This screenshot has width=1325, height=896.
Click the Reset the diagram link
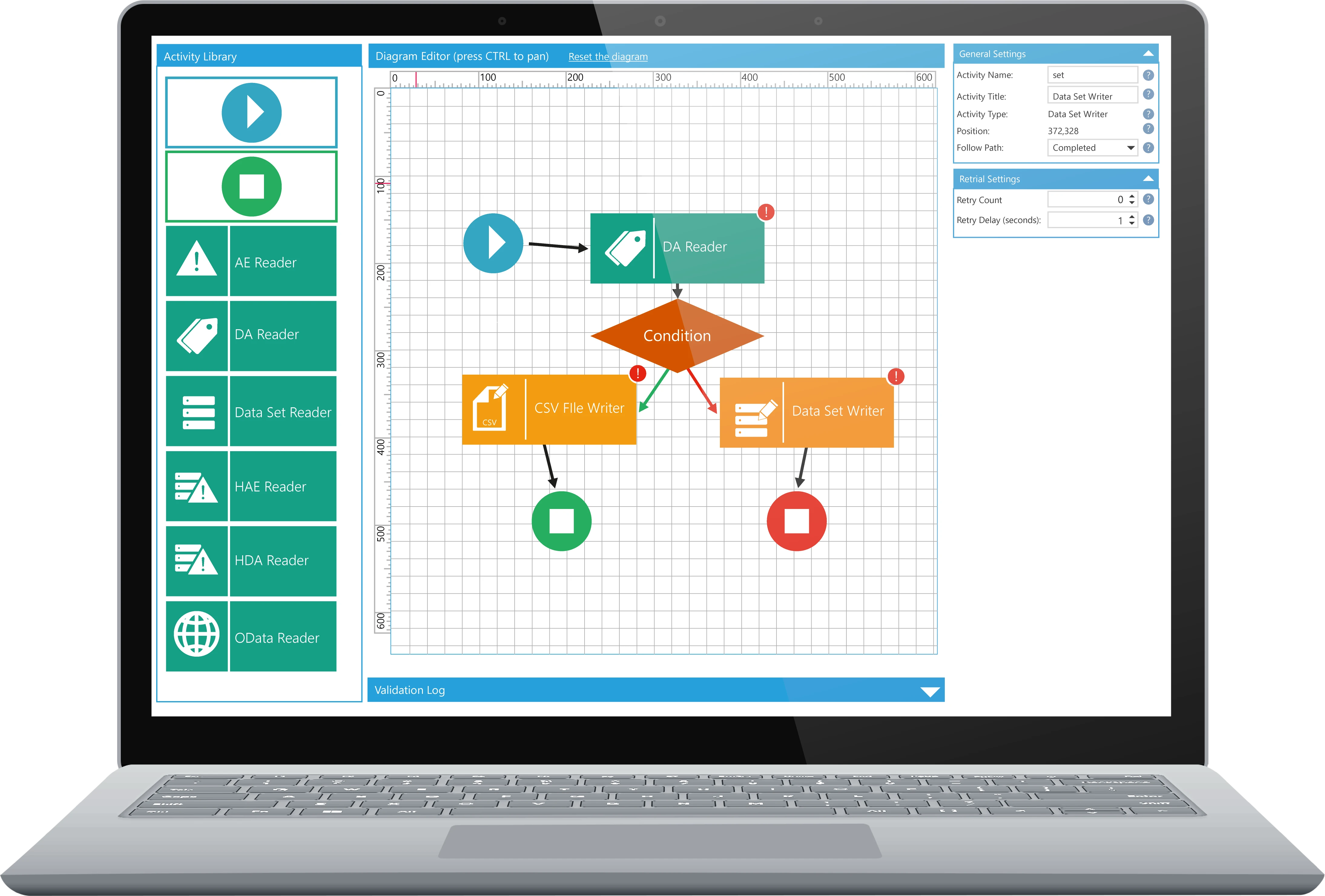(608, 56)
